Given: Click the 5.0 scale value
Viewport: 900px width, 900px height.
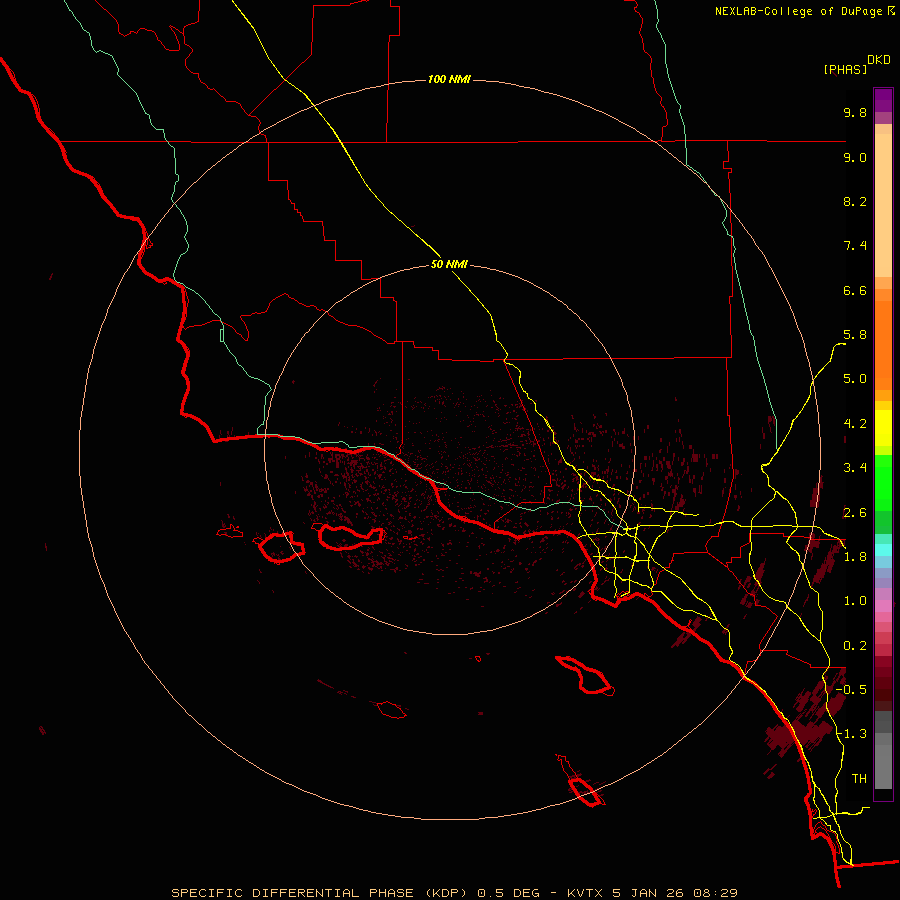Looking at the screenshot, I should [855, 379].
